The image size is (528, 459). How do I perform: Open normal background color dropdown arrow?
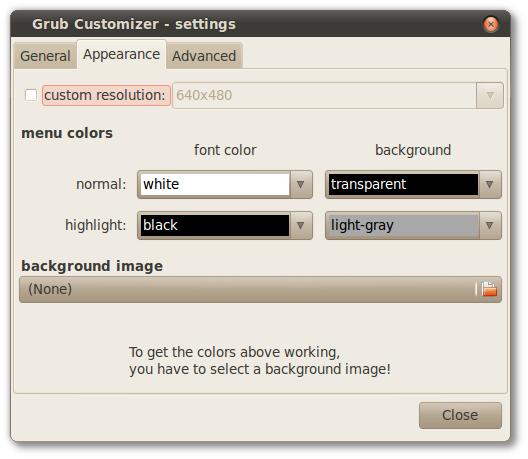click(490, 185)
